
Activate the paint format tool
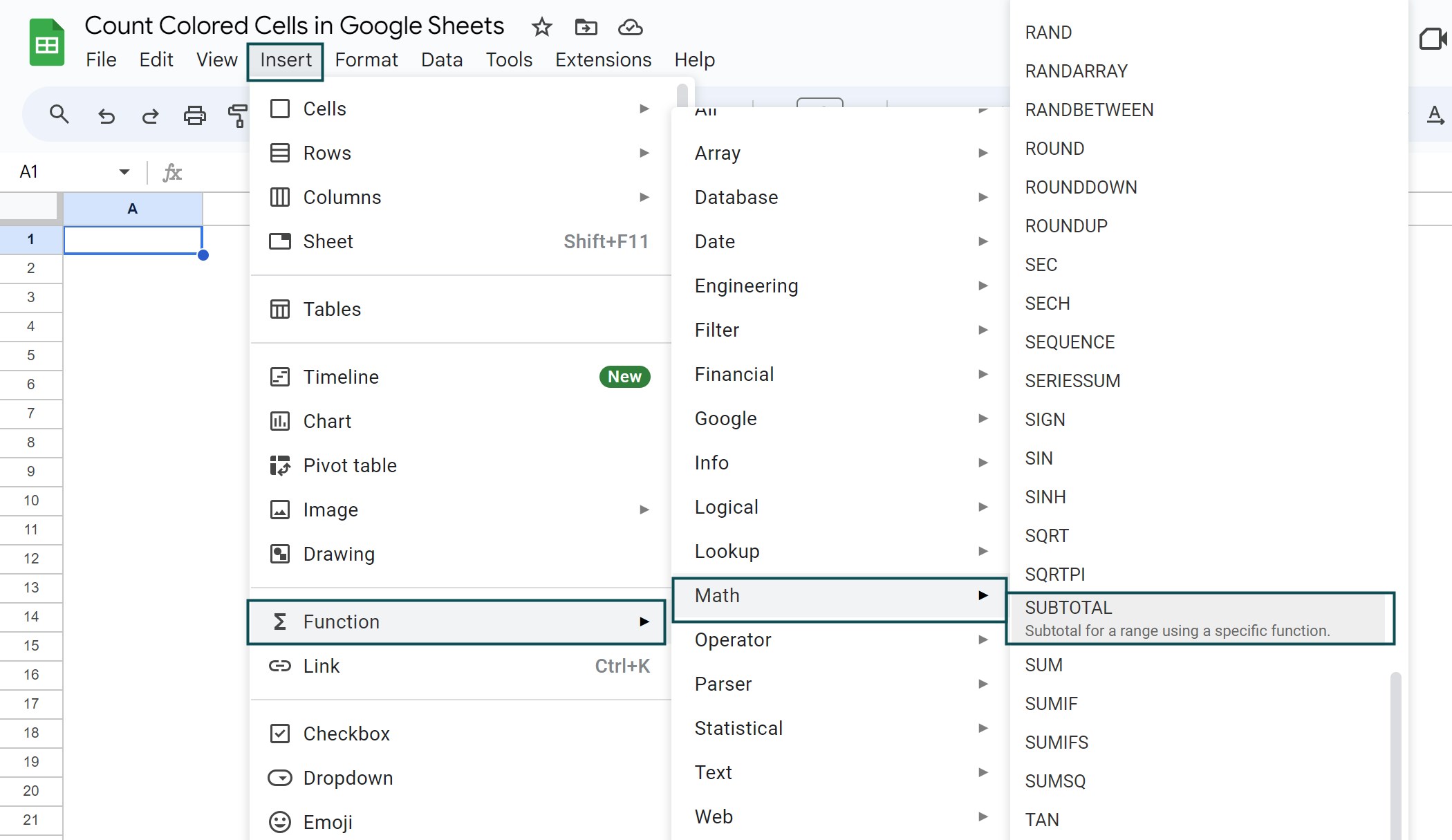238,115
